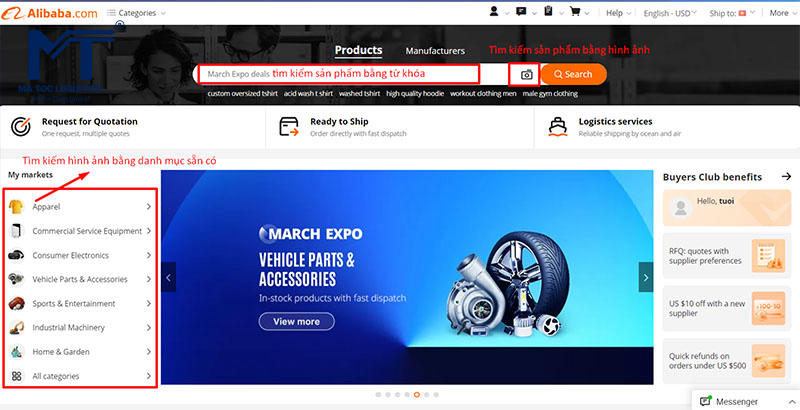Click the Alibaba.com logo
The height and width of the screenshot is (410, 800).
(x=49, y=13)
